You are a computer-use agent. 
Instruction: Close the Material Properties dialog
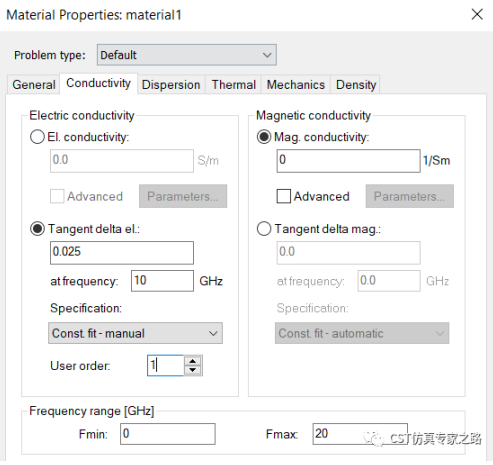click(x=477, y=14)
